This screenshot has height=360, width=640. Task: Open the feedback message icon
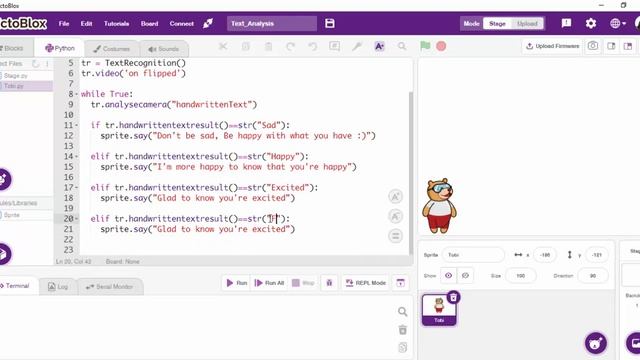coord(566,23)
